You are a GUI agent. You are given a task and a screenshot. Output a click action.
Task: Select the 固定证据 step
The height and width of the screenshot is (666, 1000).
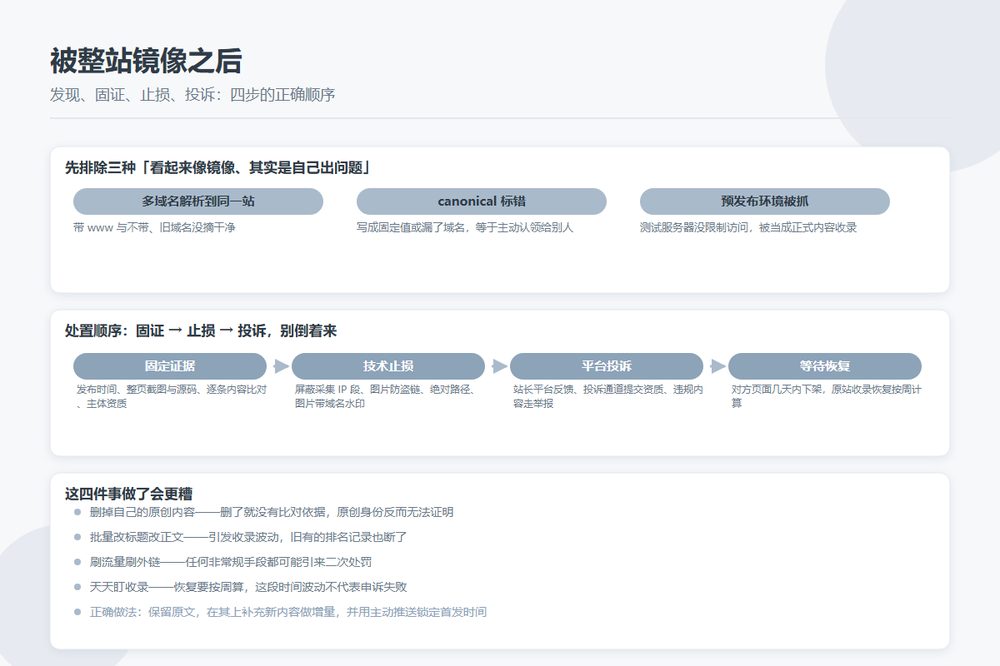(170, 366)
